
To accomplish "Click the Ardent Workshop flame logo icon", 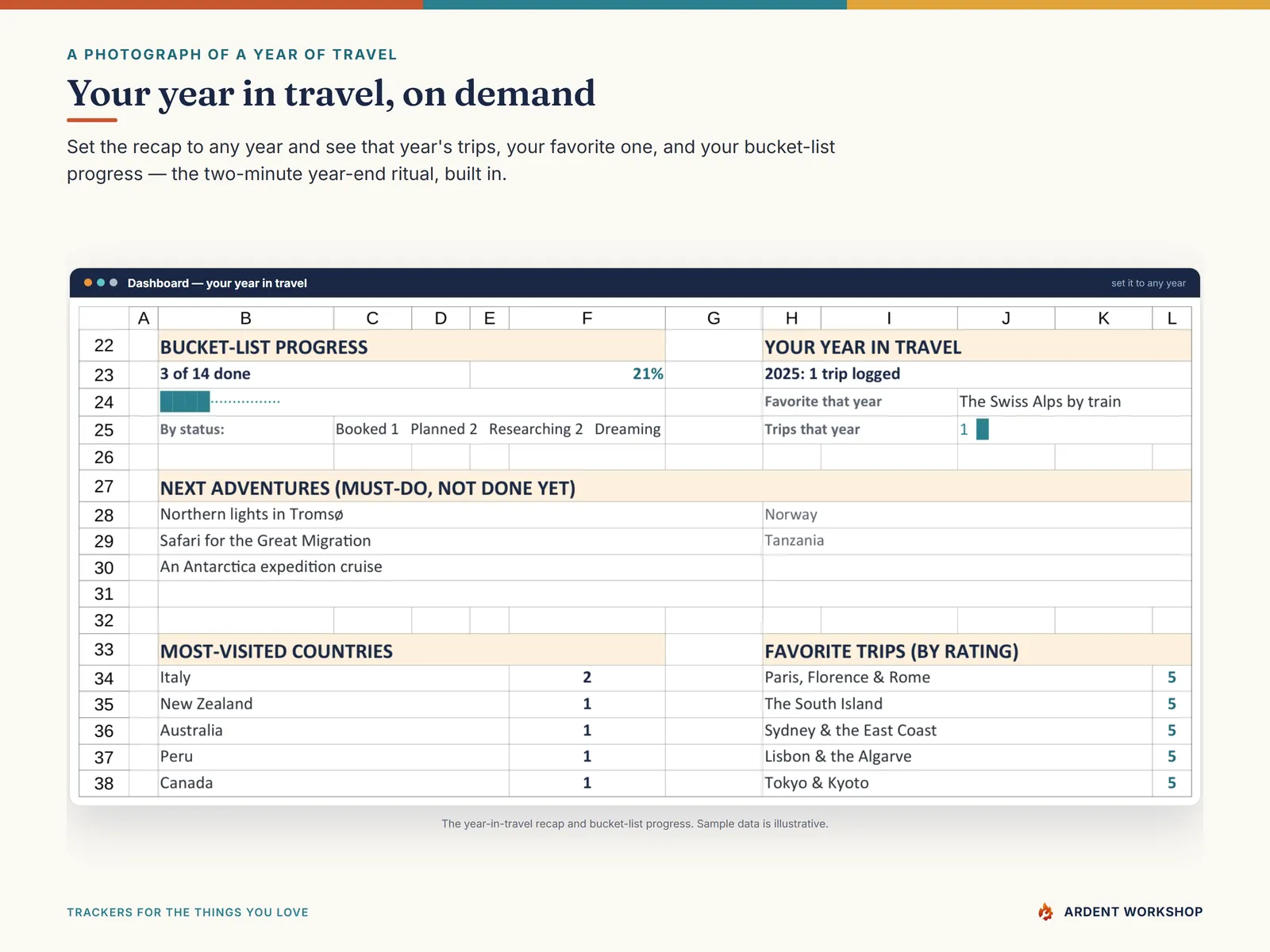I will point(1045,912).
